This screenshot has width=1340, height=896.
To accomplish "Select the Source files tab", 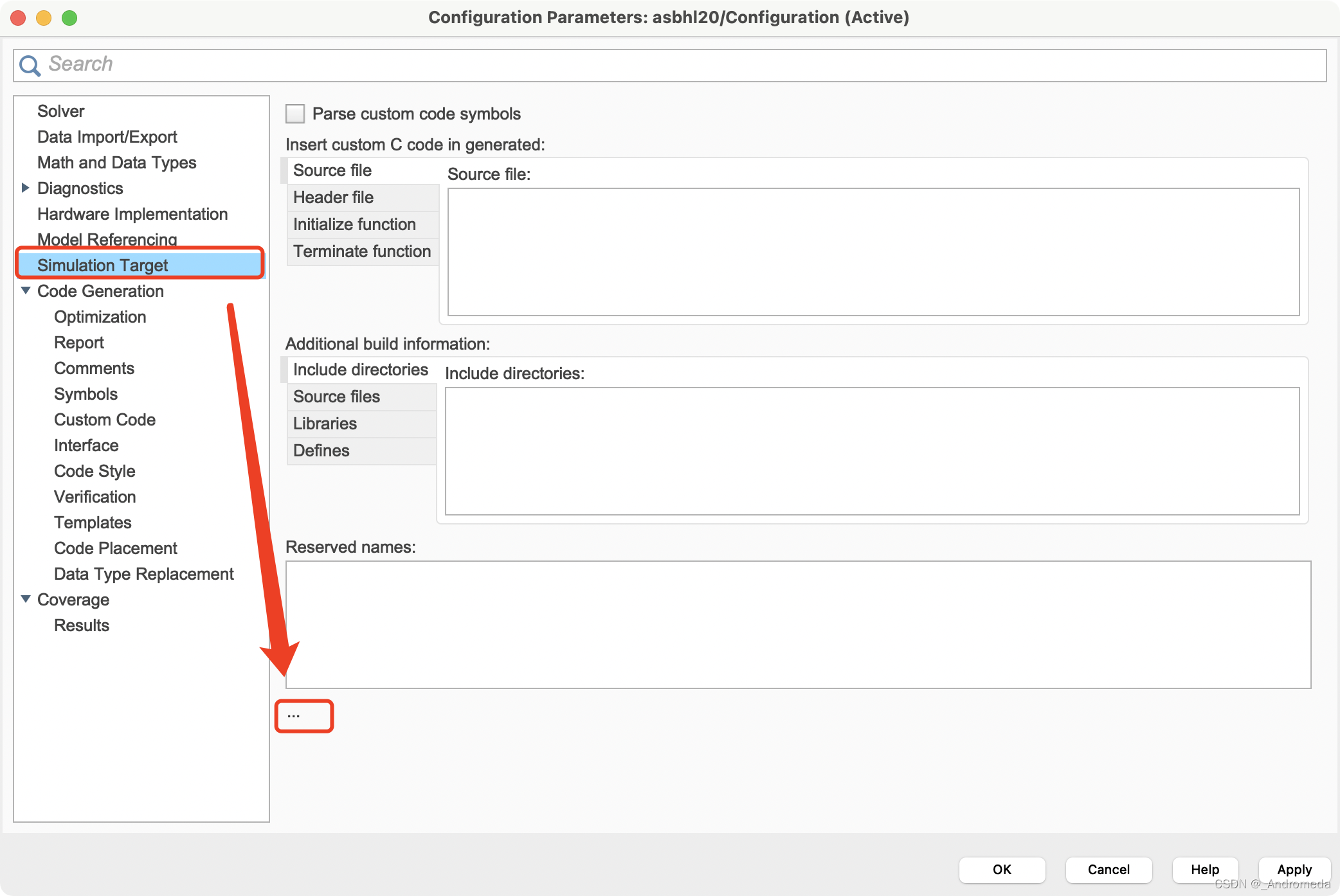I will pos(337,396).
